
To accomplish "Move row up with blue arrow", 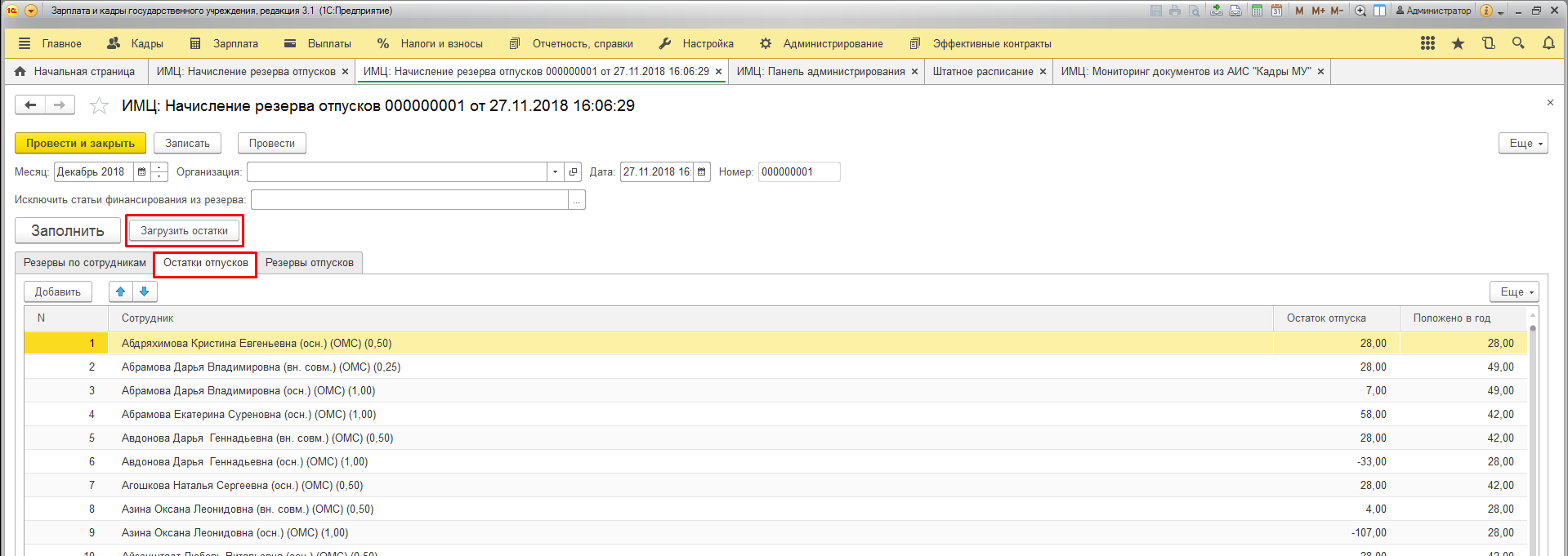I will tap(121, 291).
